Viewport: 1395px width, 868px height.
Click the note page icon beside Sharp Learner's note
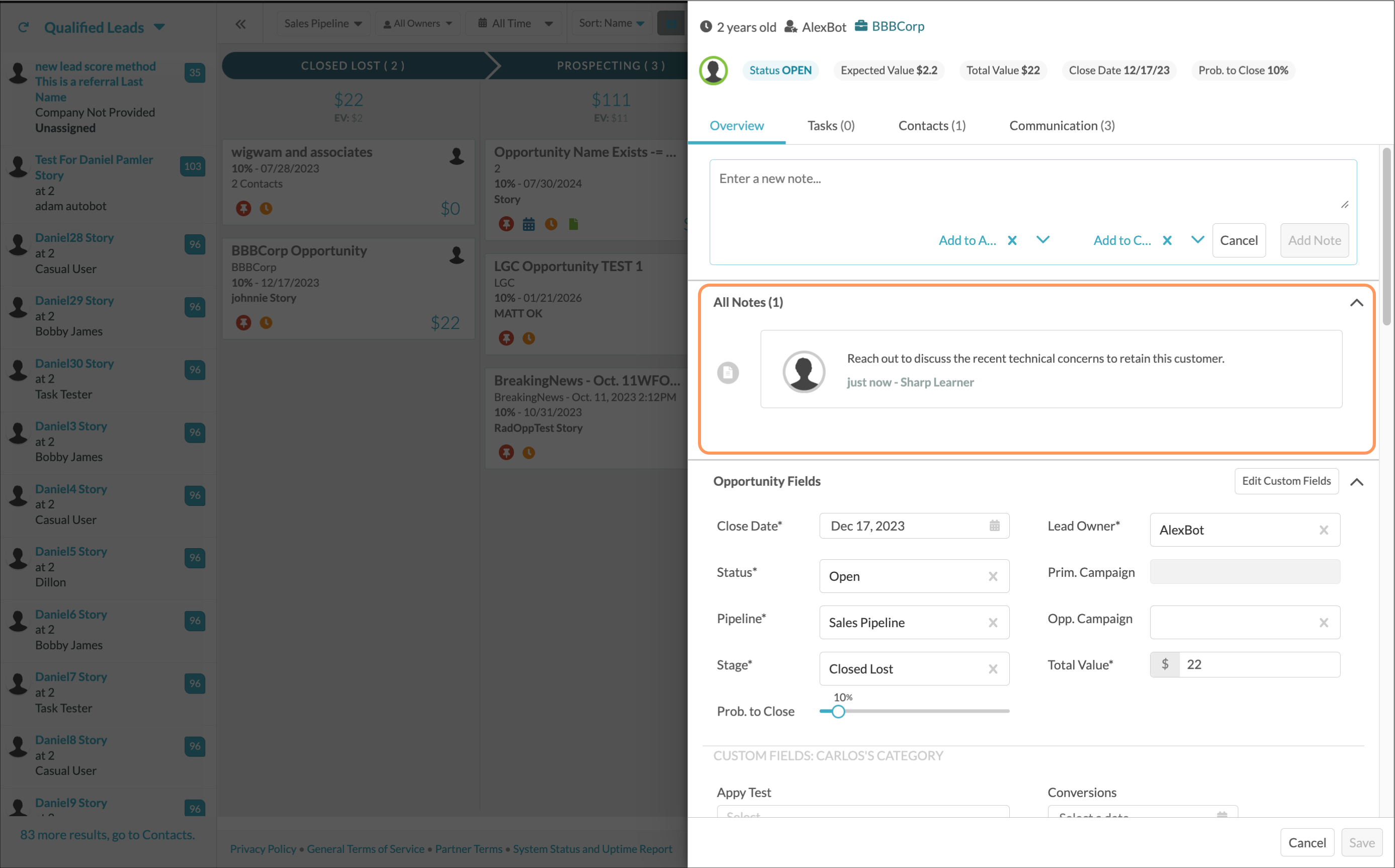pos(728,372)
